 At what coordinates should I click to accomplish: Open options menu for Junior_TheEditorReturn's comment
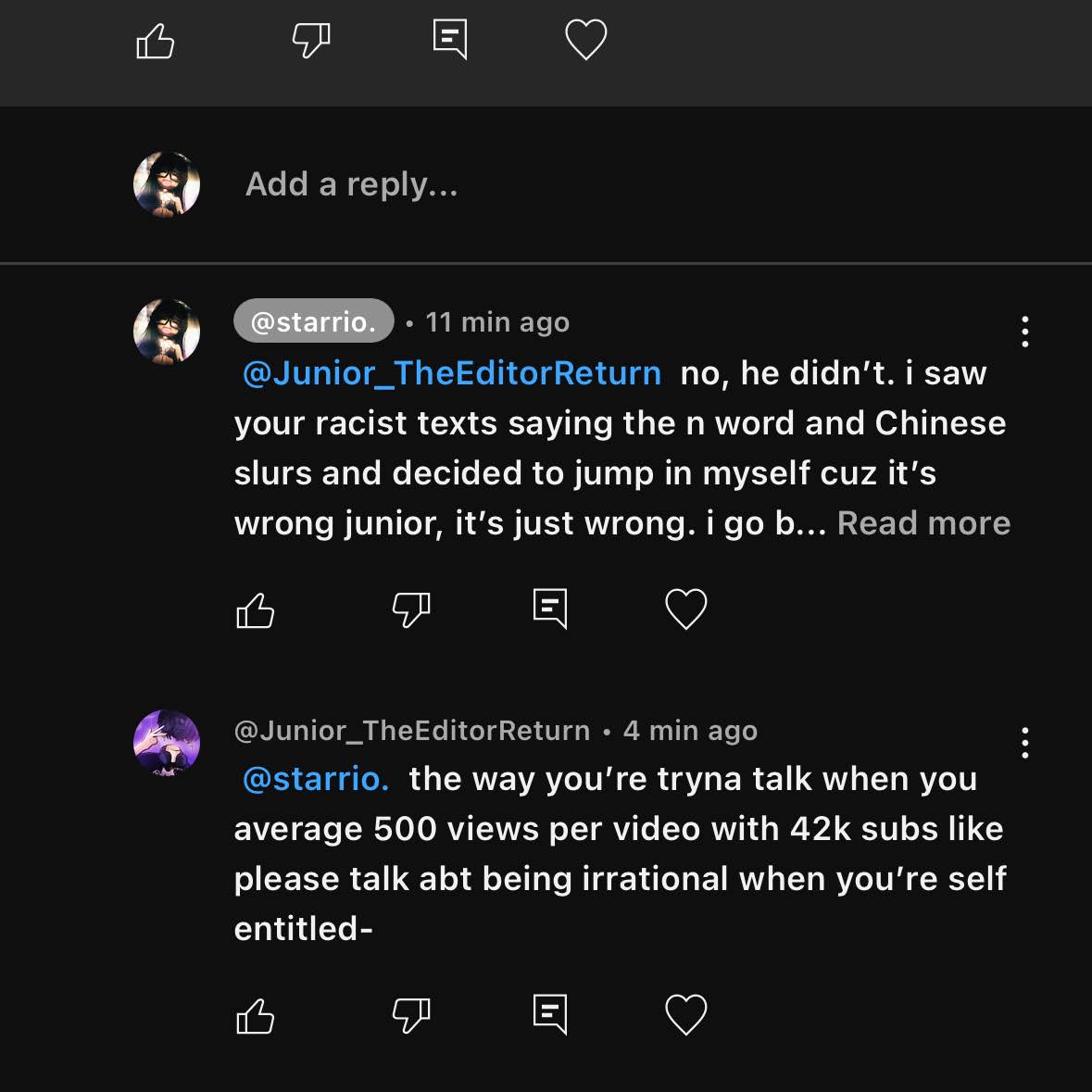pos(1024,743)
